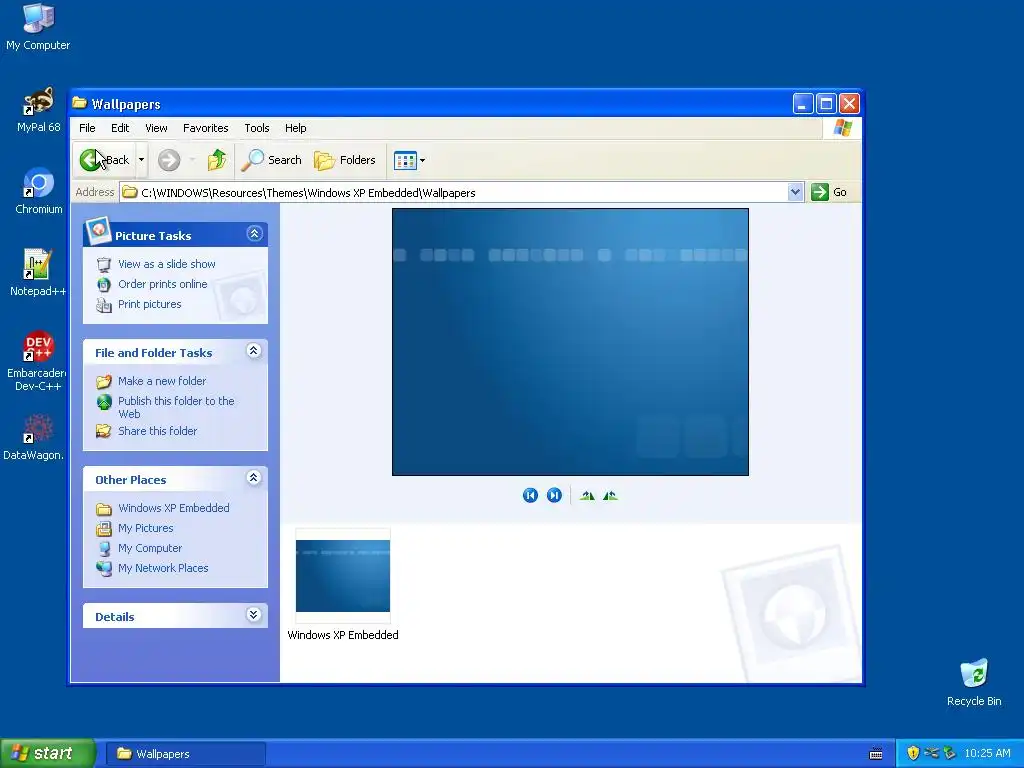Open the View menu
This screenshot has width=1024, height=768.
pos(156,128)
